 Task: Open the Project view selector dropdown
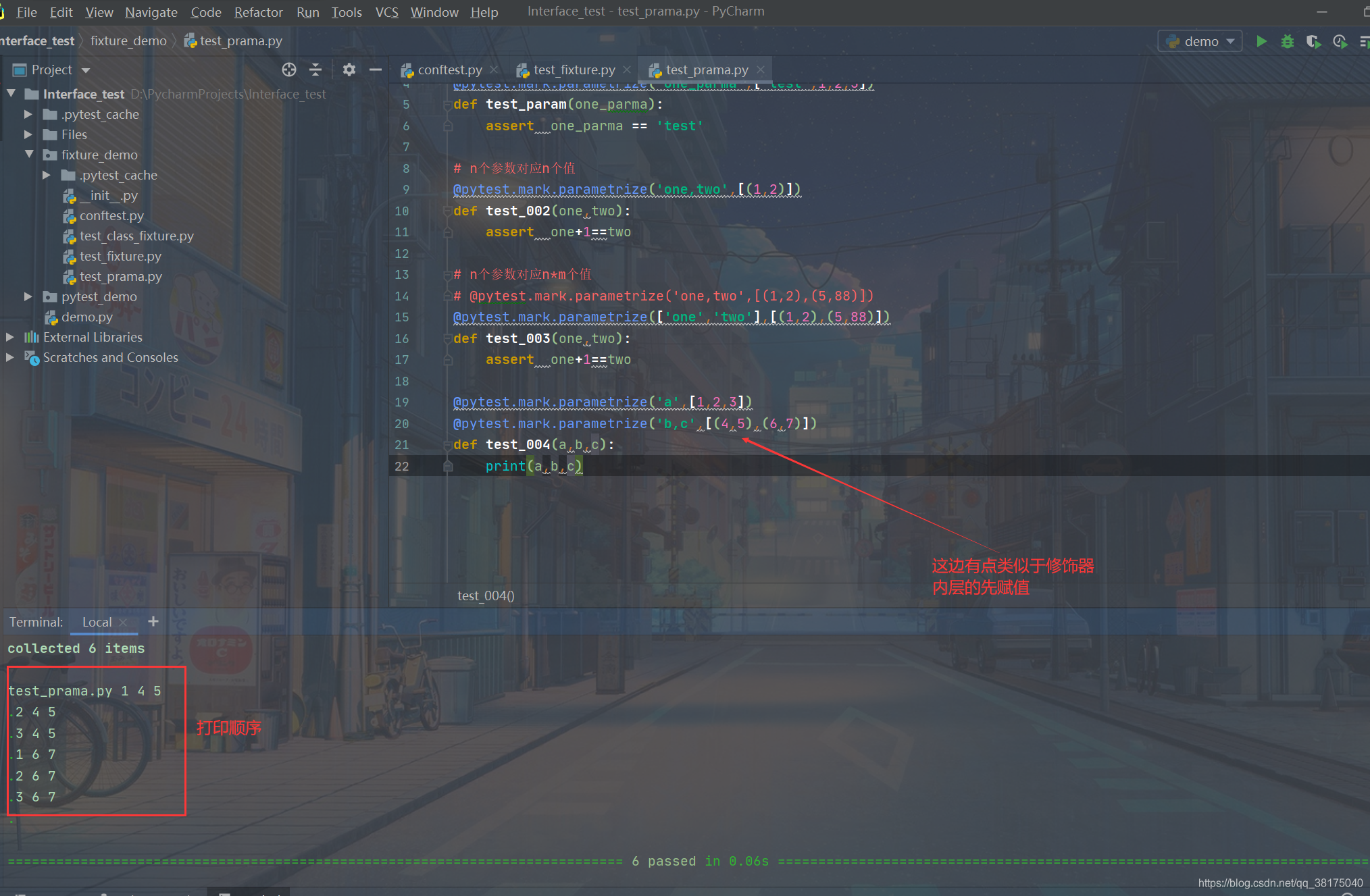86,70
